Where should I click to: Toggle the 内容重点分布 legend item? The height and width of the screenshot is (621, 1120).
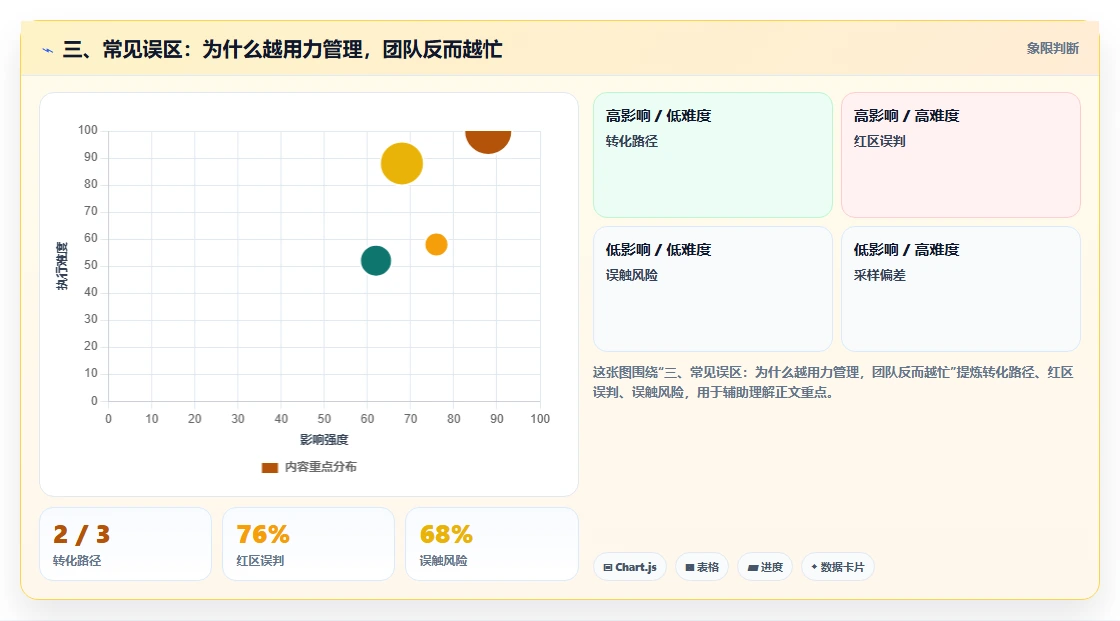(309, 467)
